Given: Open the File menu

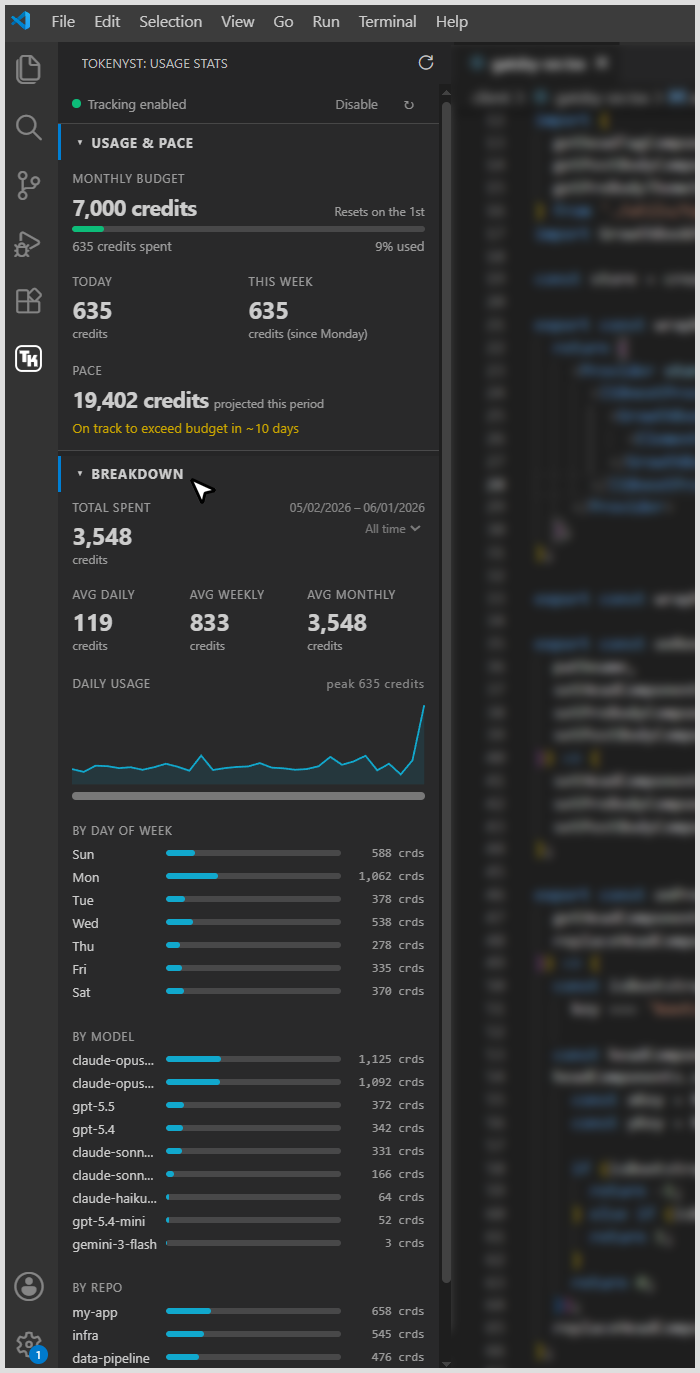Looking at the screenshot, I should click(63, 21).
